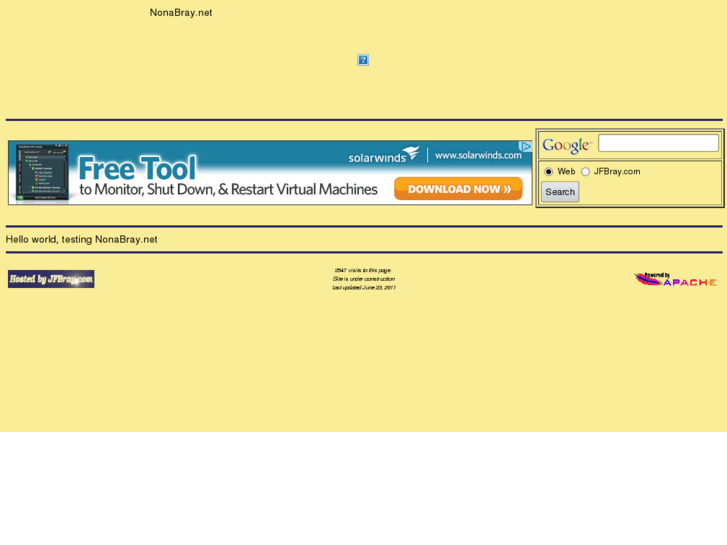The image size is (727, 545).
Task: Click the Google search input field
Action: (658, 143)
